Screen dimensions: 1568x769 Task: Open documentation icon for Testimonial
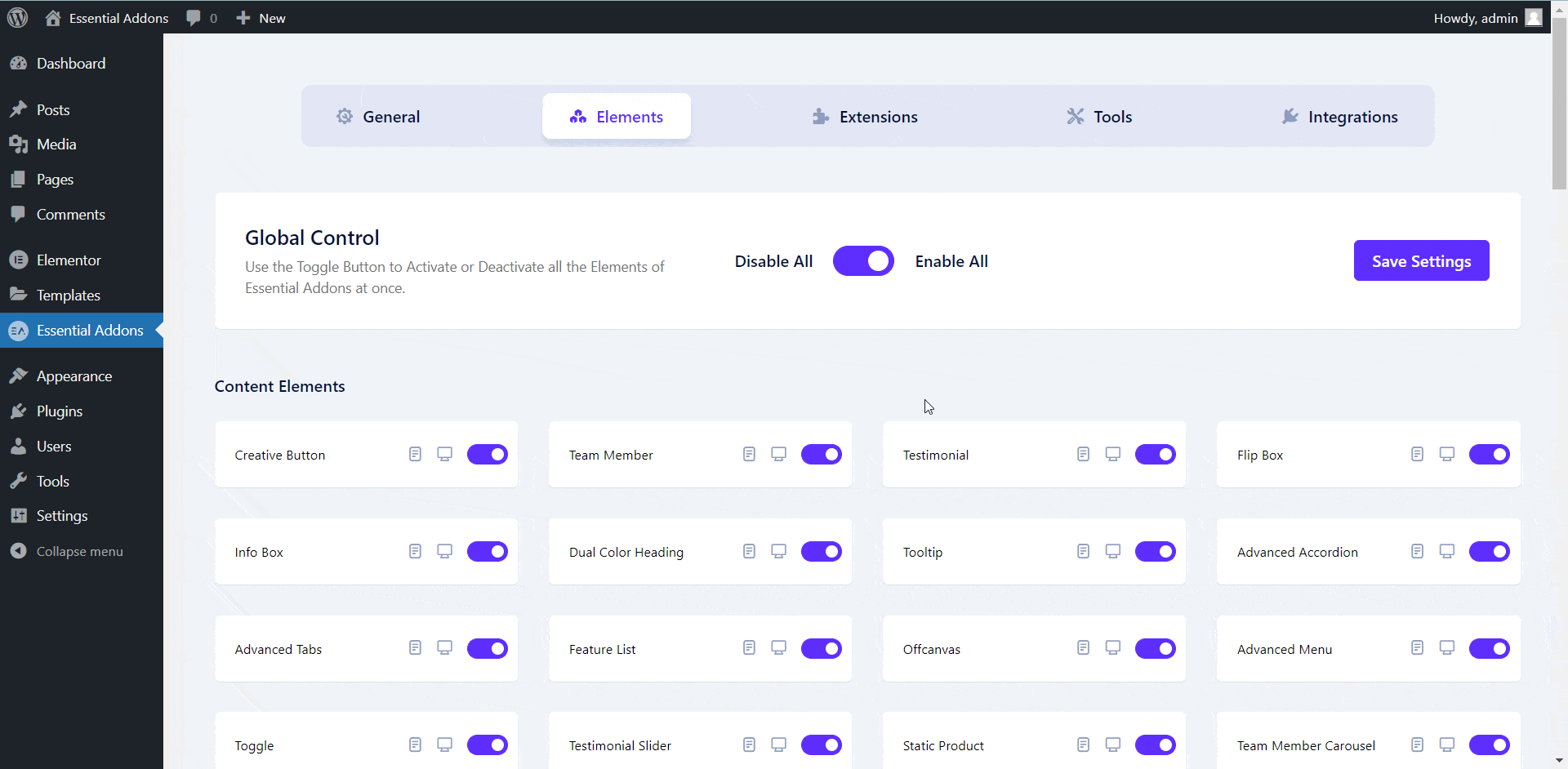coord(1083,454)
